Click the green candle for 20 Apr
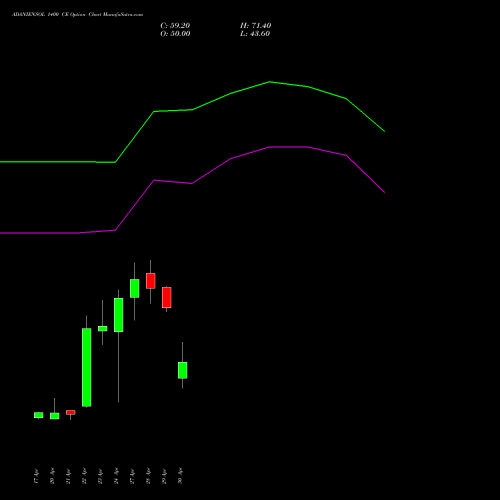Viewport: 500px width, 500px height. 55,416
